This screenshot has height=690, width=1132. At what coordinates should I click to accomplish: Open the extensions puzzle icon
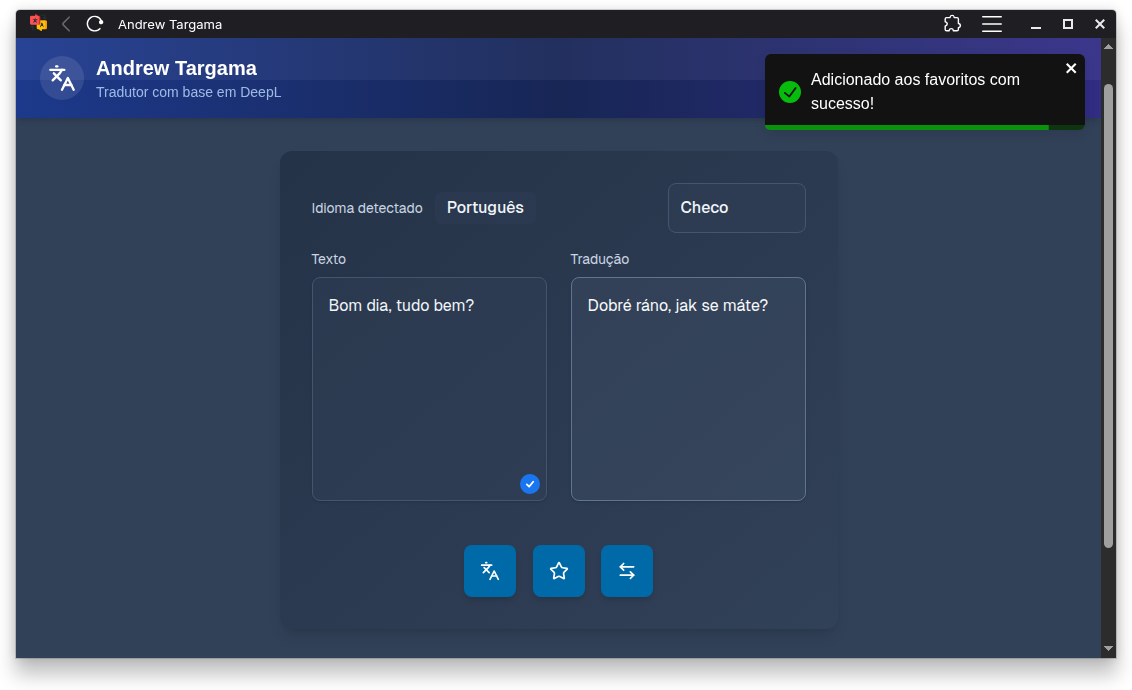pyautogui.click(x=952, y=24)
